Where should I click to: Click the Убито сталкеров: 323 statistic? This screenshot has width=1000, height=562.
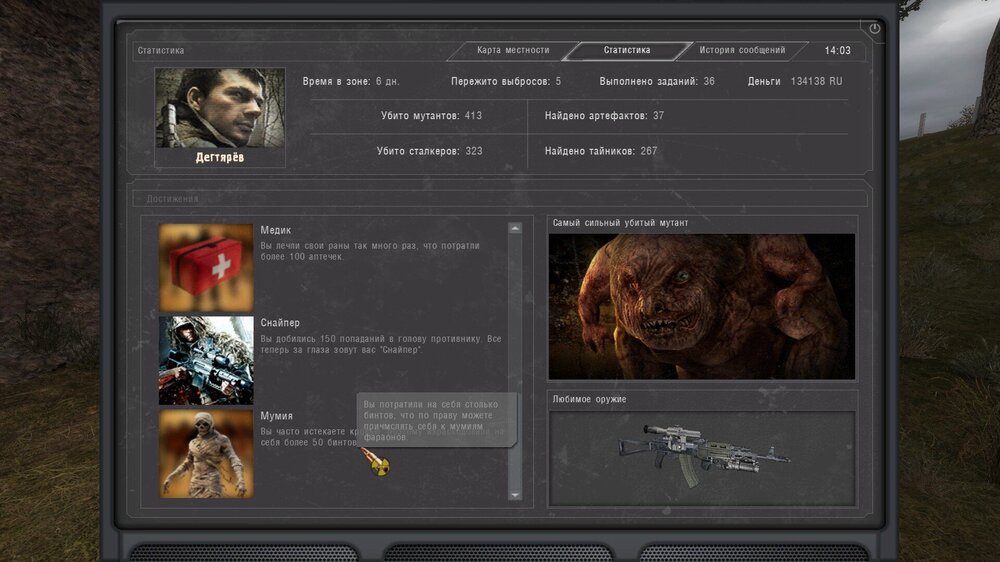pyautogui.click(x=429, y=151)
